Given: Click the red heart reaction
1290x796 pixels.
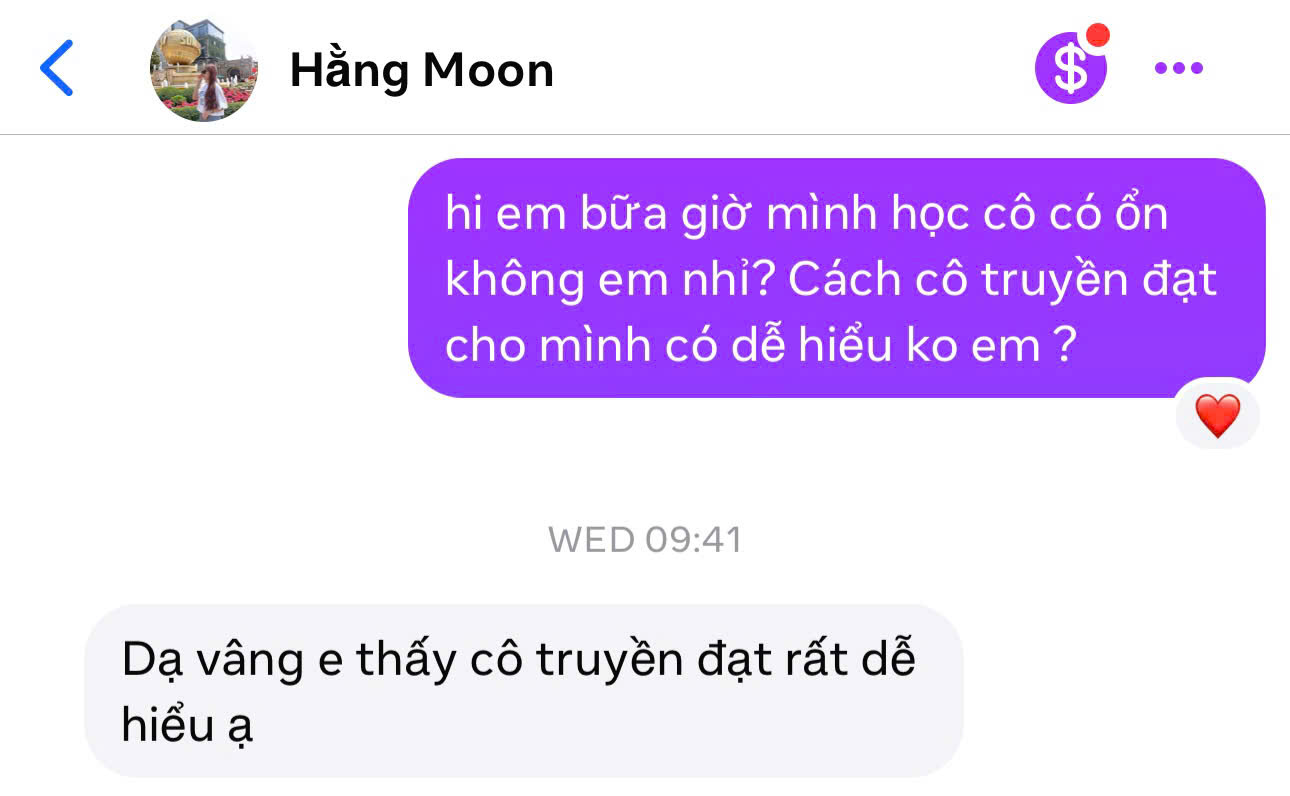Looking at the screenshot, I should click(x=1217, y=415).
